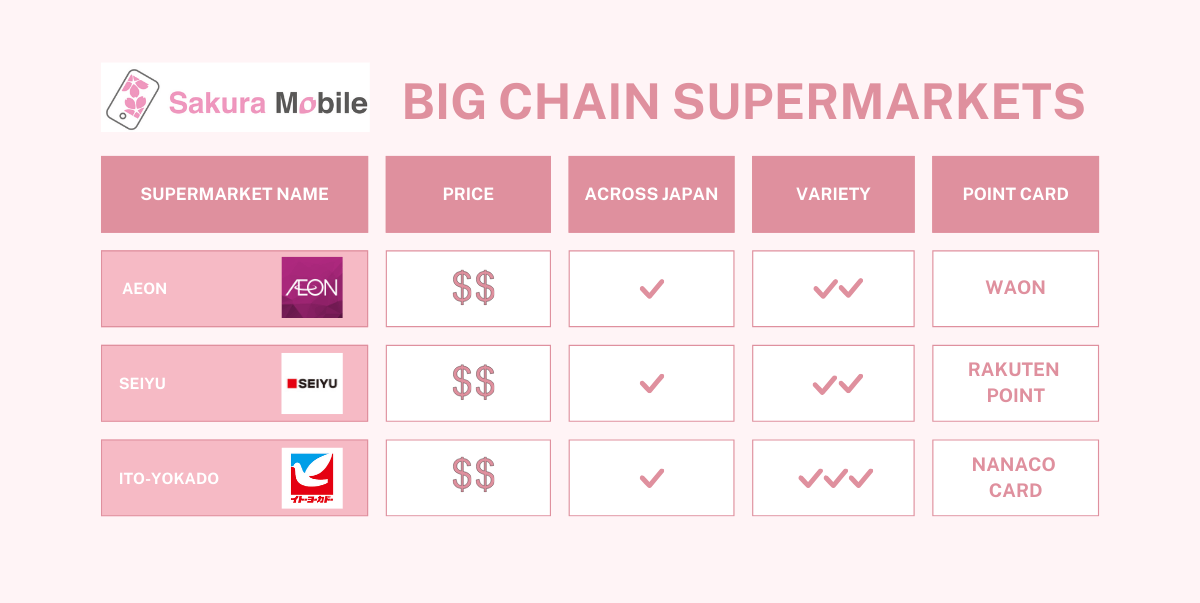
Task: Click the Rakuten Point label
Action: click(x=1015, y=383)
